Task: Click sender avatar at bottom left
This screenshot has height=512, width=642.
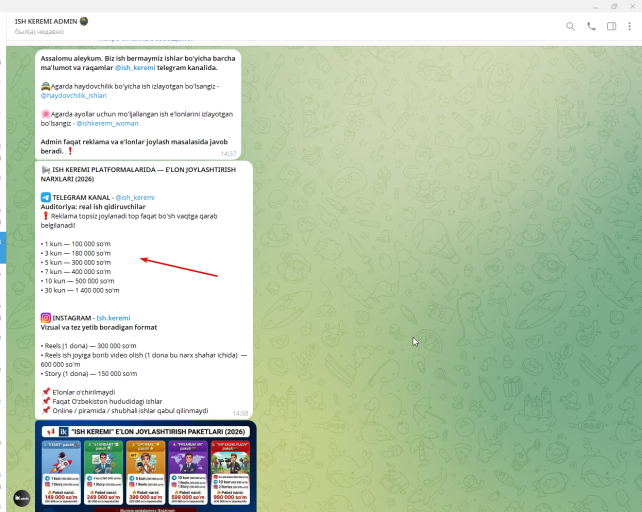Action: [22, 498]
